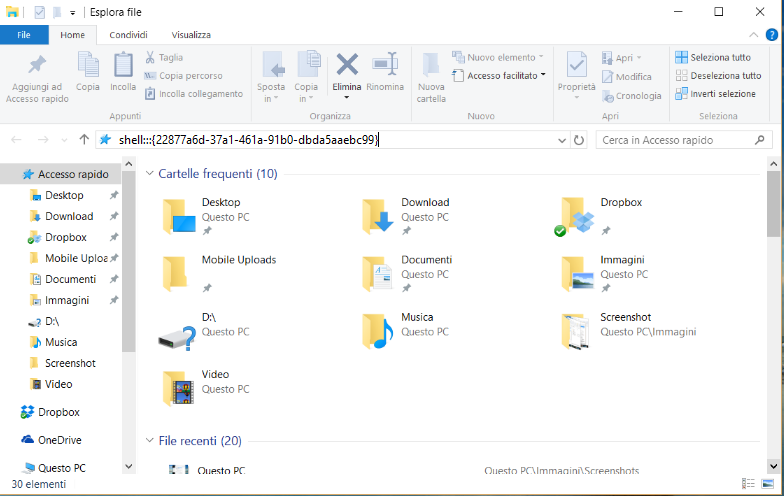
Task: Click the Modifica edit button
Action: point(627,76)
